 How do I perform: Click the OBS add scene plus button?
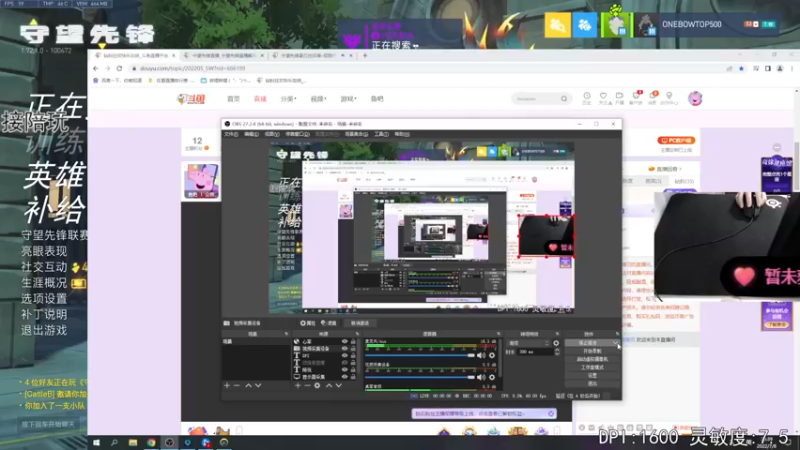pyautogui.click(x=227, y=386)
